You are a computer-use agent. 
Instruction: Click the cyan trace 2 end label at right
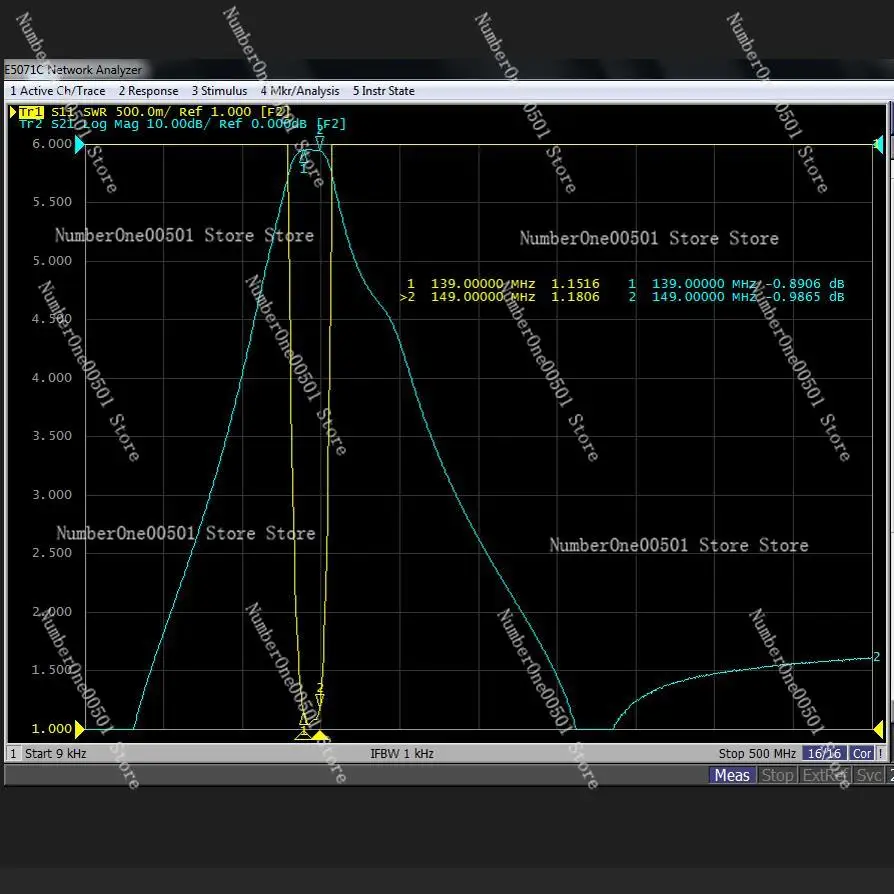877,657
